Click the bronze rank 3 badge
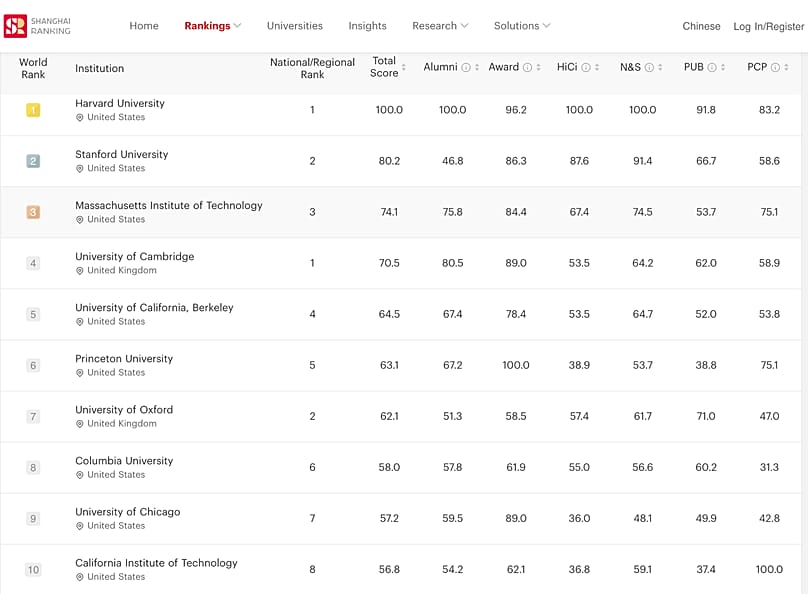 click(x=33, y=212)
